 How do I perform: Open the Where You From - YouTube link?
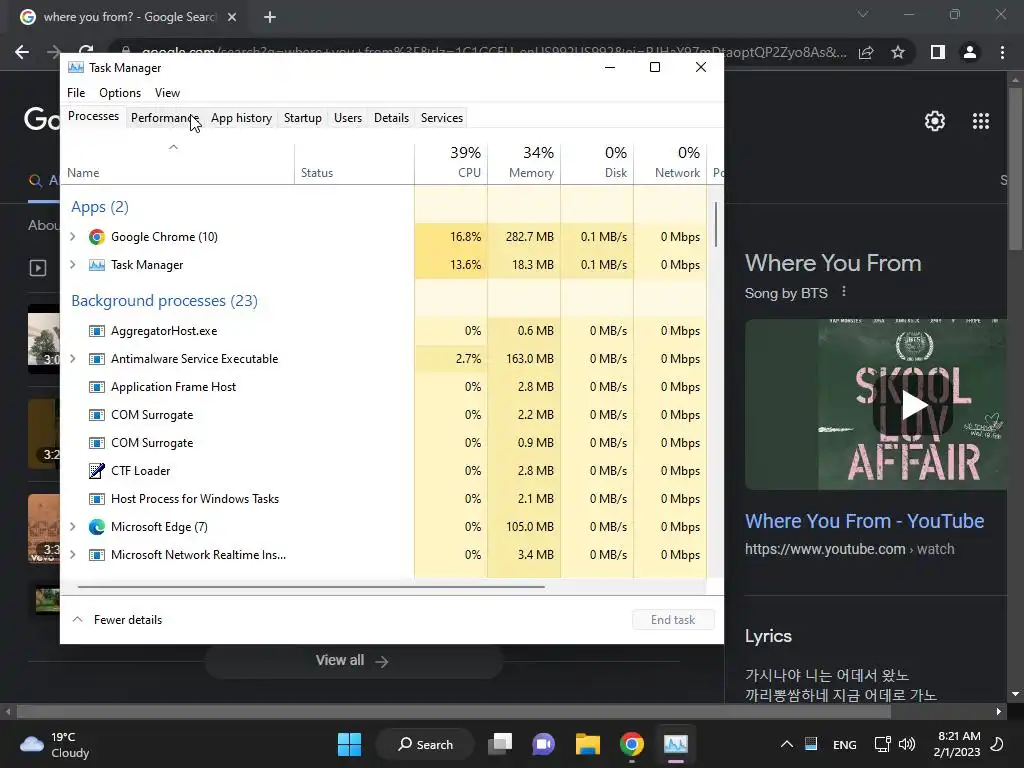click(864, 521)
